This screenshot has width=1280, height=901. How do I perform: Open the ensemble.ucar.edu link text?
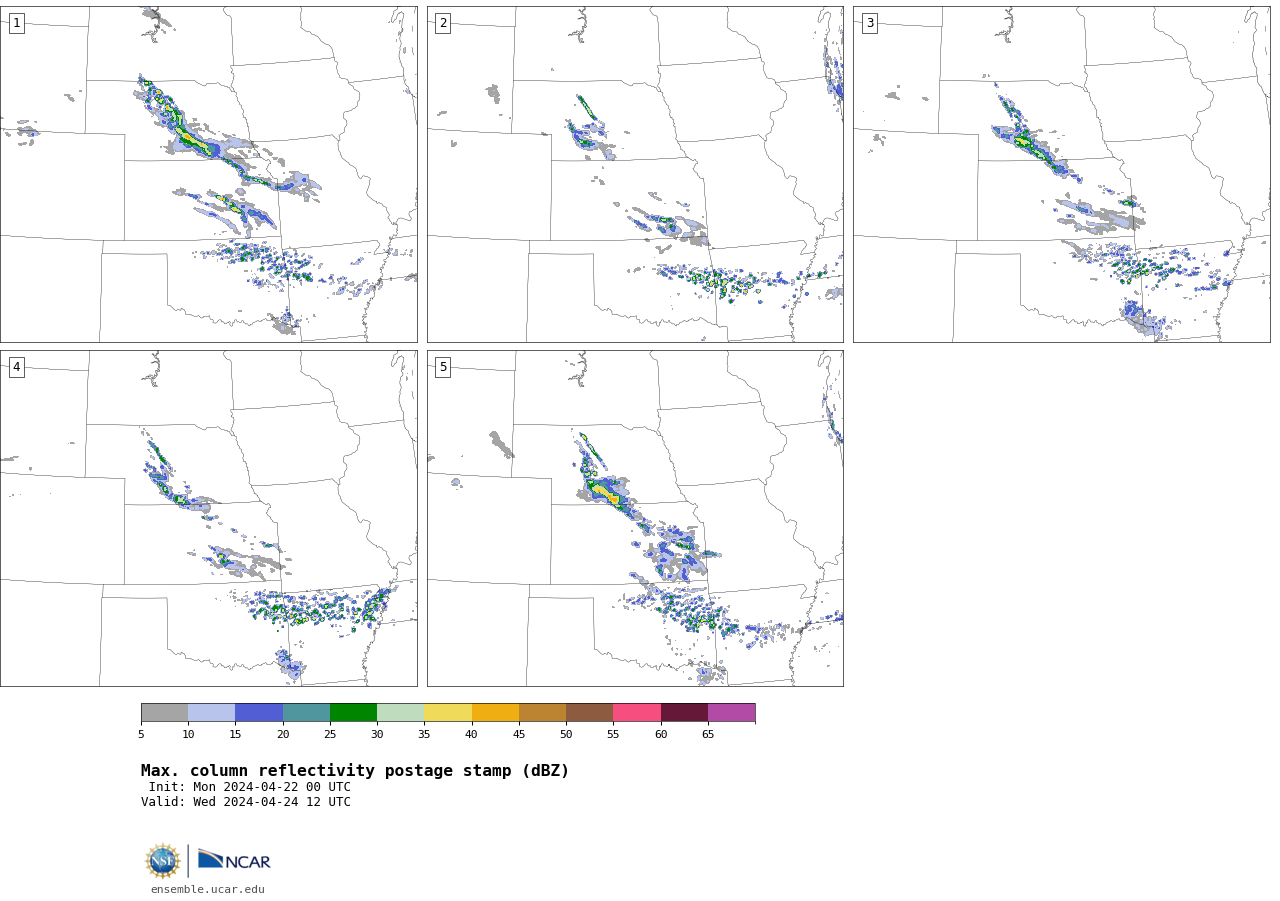[x=208, y=889]
